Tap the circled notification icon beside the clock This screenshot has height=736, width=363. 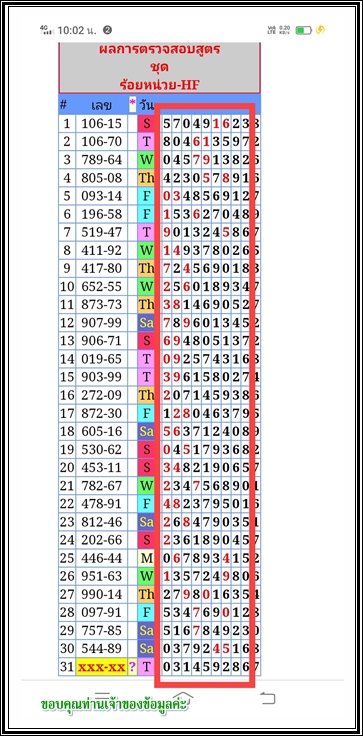tap(108, 31)
